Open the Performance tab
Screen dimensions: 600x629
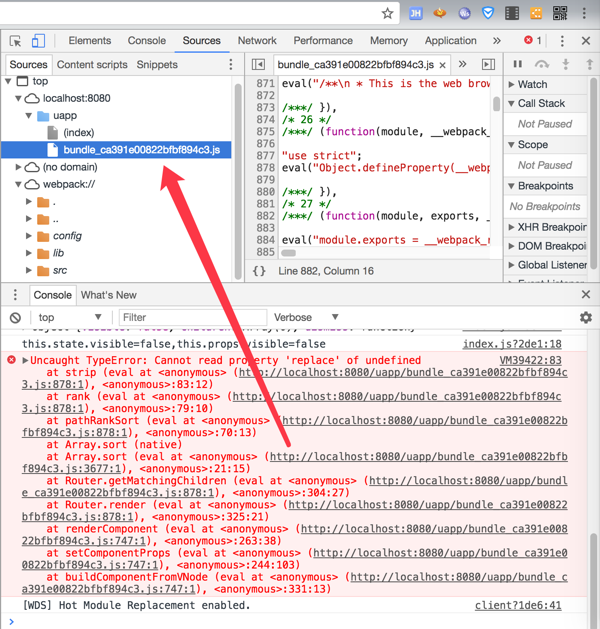pyautogui.click(x=323, y=41)
